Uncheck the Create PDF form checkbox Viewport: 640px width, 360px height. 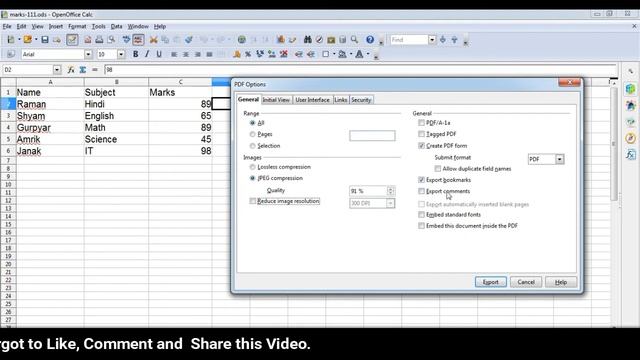pyautogui.click(x=421, y=146)
